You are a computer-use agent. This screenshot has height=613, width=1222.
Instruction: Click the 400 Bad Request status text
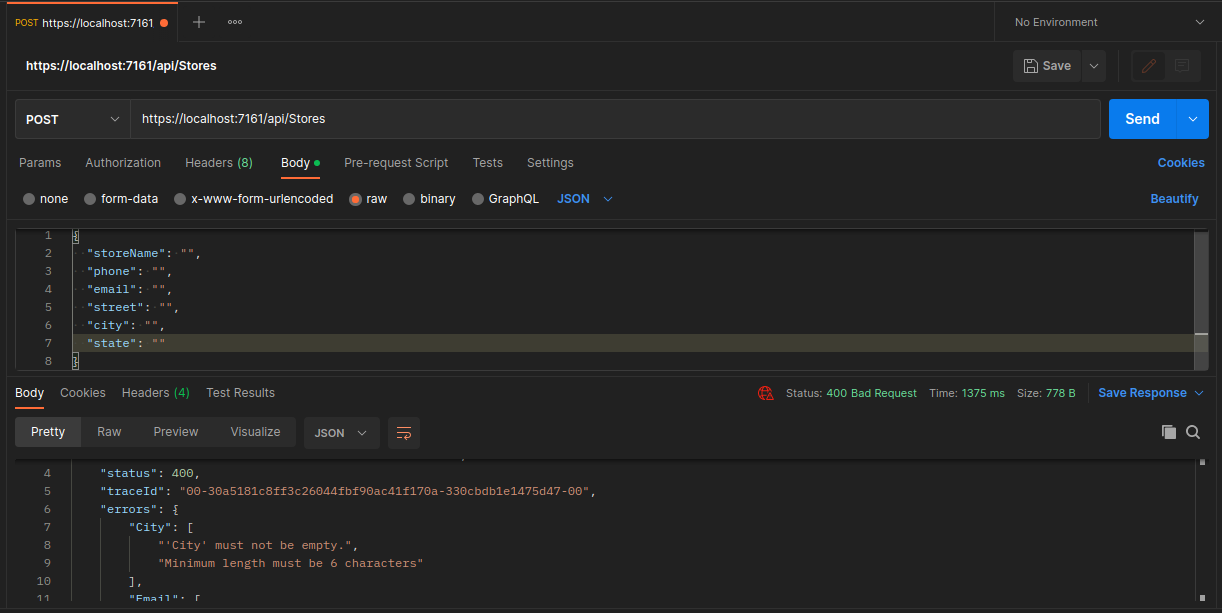coord(871,393)
